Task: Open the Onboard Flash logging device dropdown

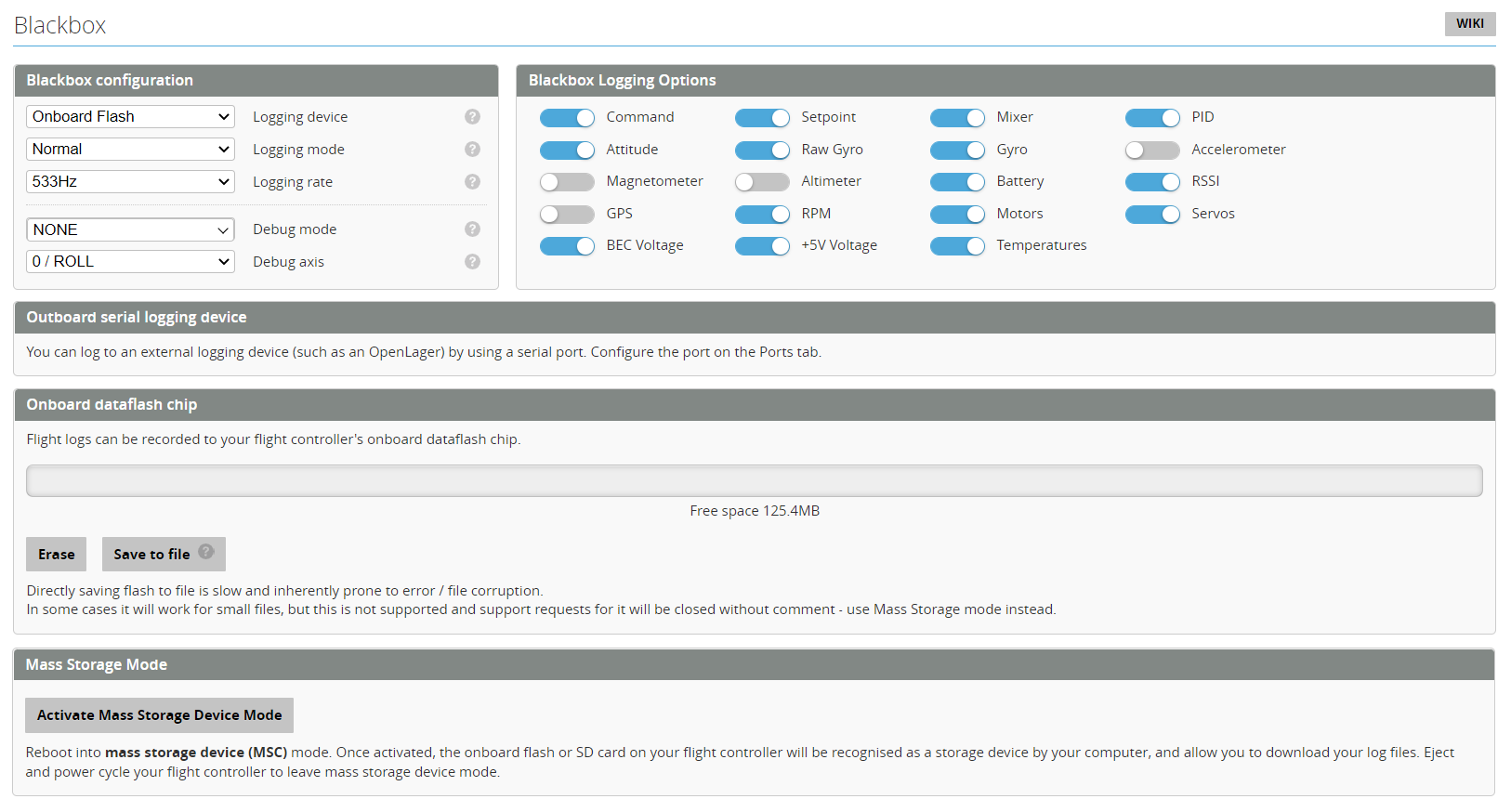Action: [130, 117]
